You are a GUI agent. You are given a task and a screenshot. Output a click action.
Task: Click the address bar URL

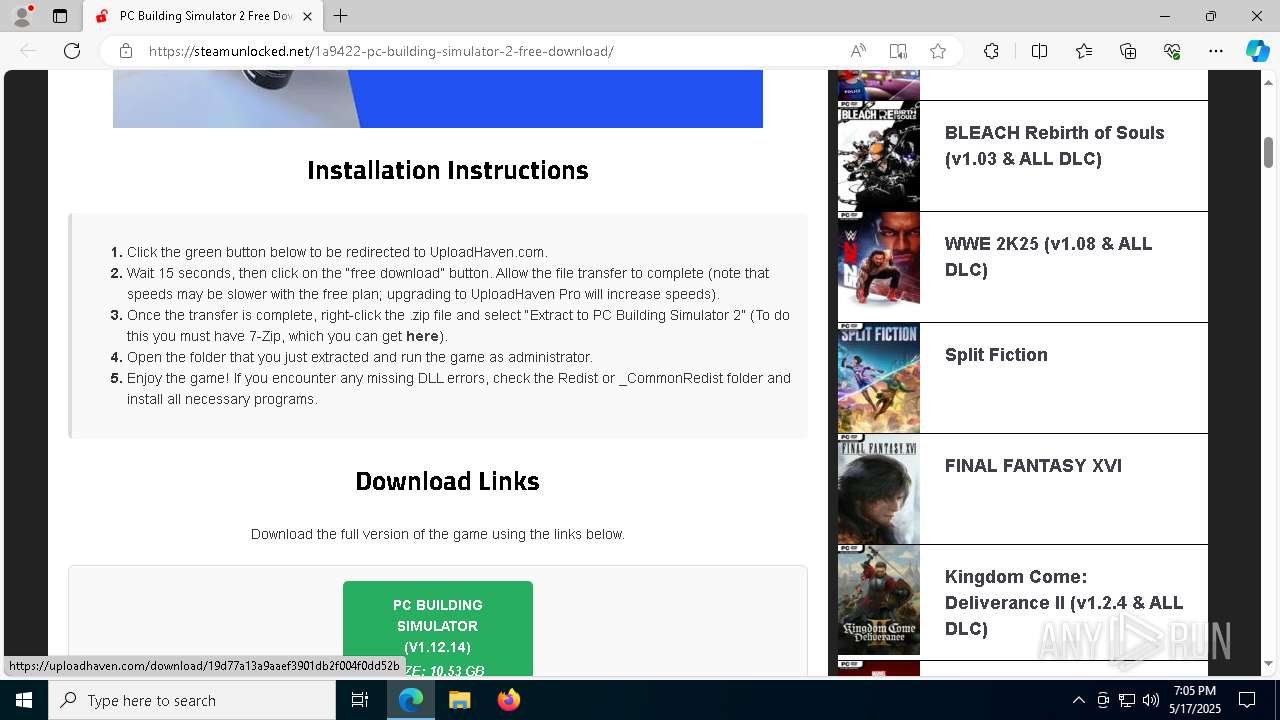point(381,51)
